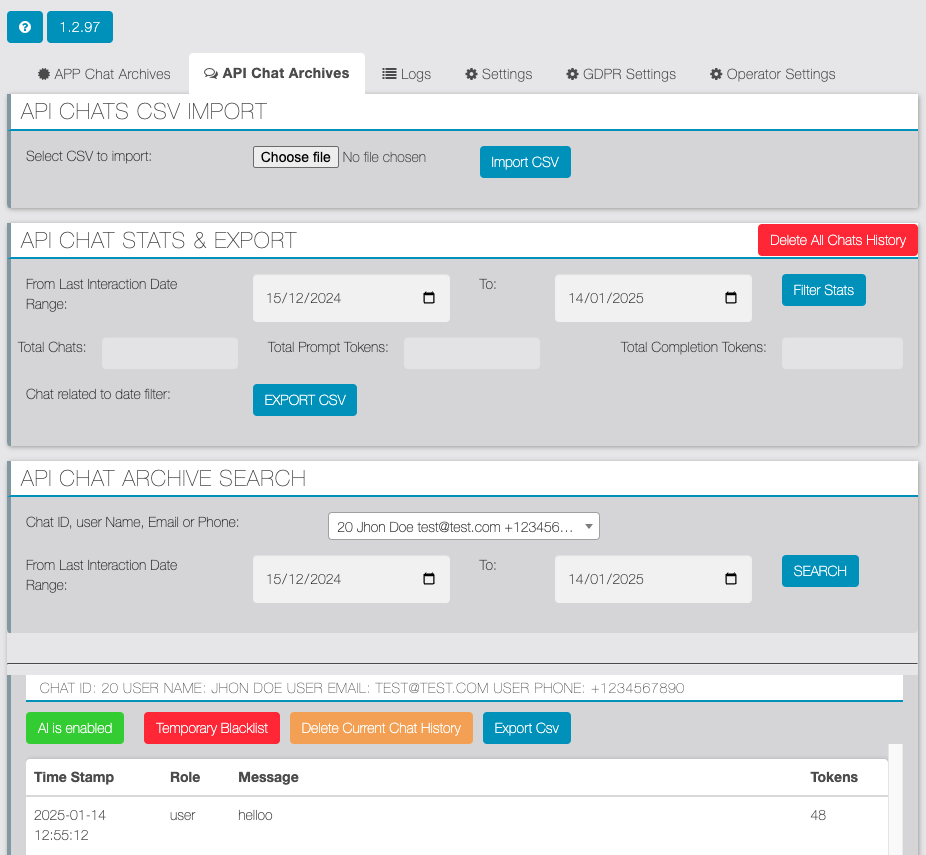Image resolution: width=926 pixels, height=855 pixels.
Task: Toggle the AI is enabled button
Action: [x=75, y=728]
